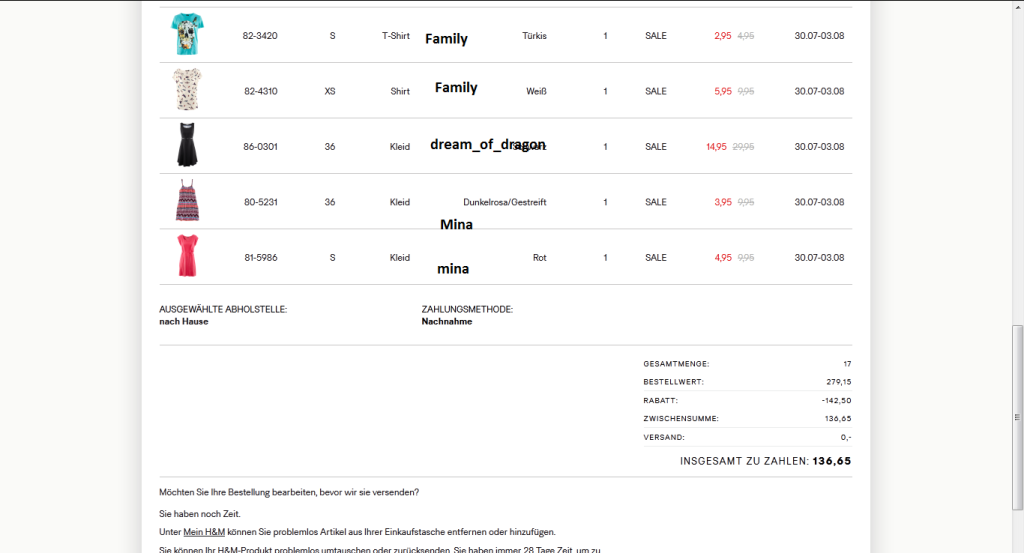
Task: Click article number 81-5986
Action: pos(260,258)
